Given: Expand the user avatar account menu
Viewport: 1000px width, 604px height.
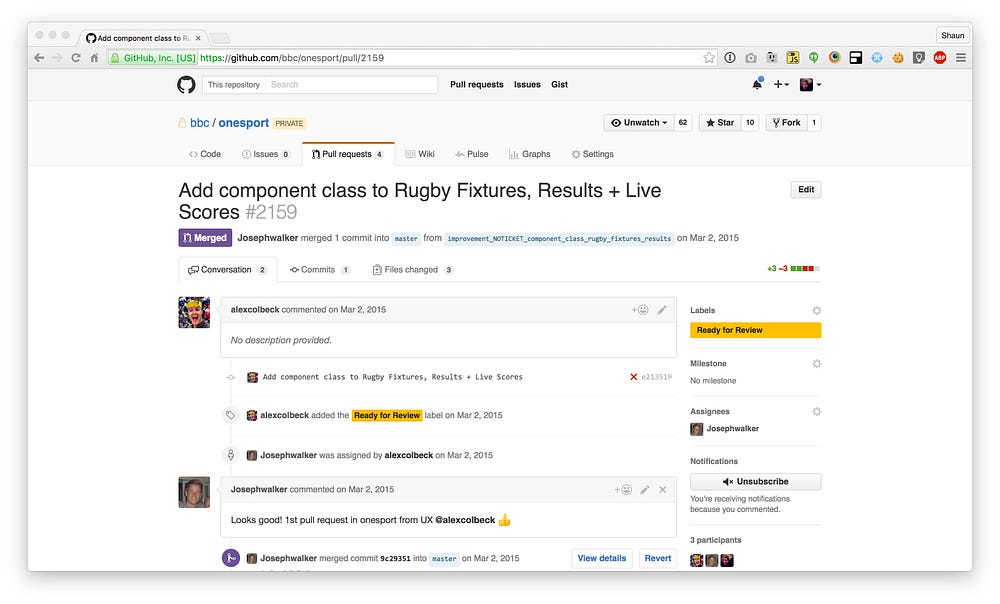Looking at the screenshot, I should (x=810, y=84).
